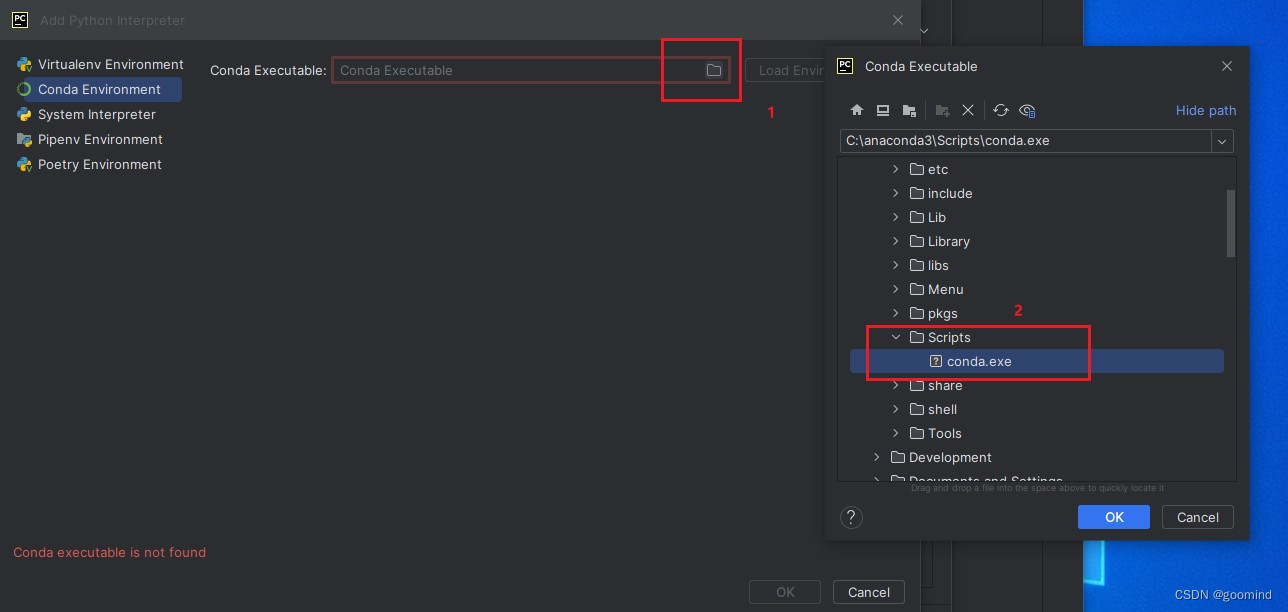Select the Scripts folder row
The width and height of the screenshot is (1288, 612).
pos(1037,337)
